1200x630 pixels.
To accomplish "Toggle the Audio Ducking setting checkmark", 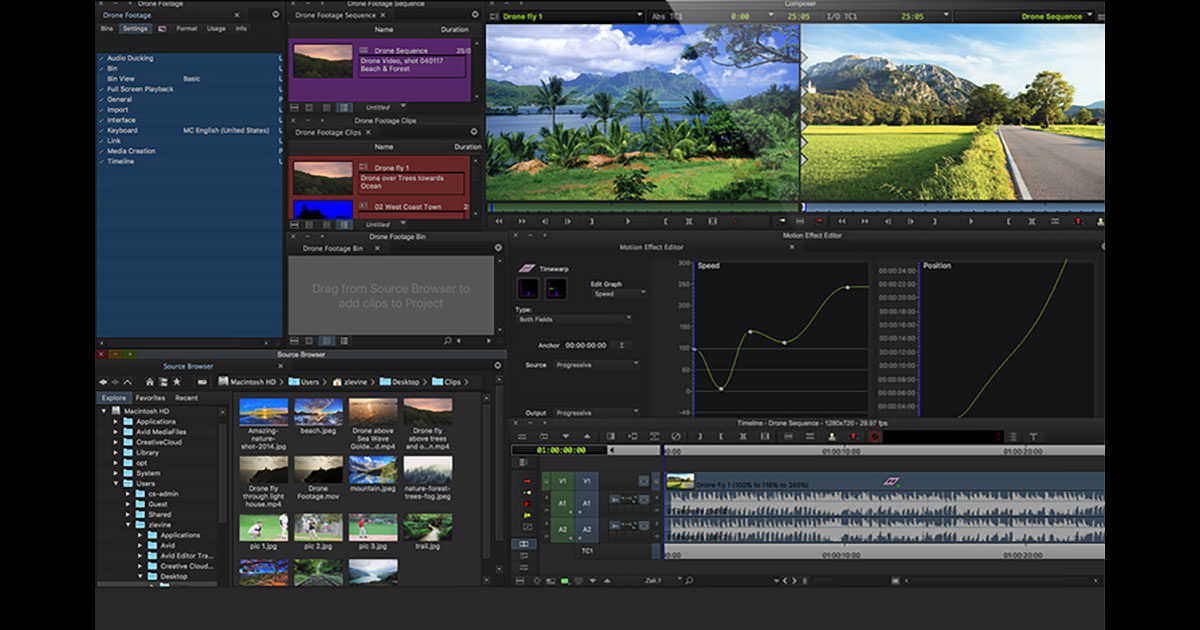I will [101, 58].
